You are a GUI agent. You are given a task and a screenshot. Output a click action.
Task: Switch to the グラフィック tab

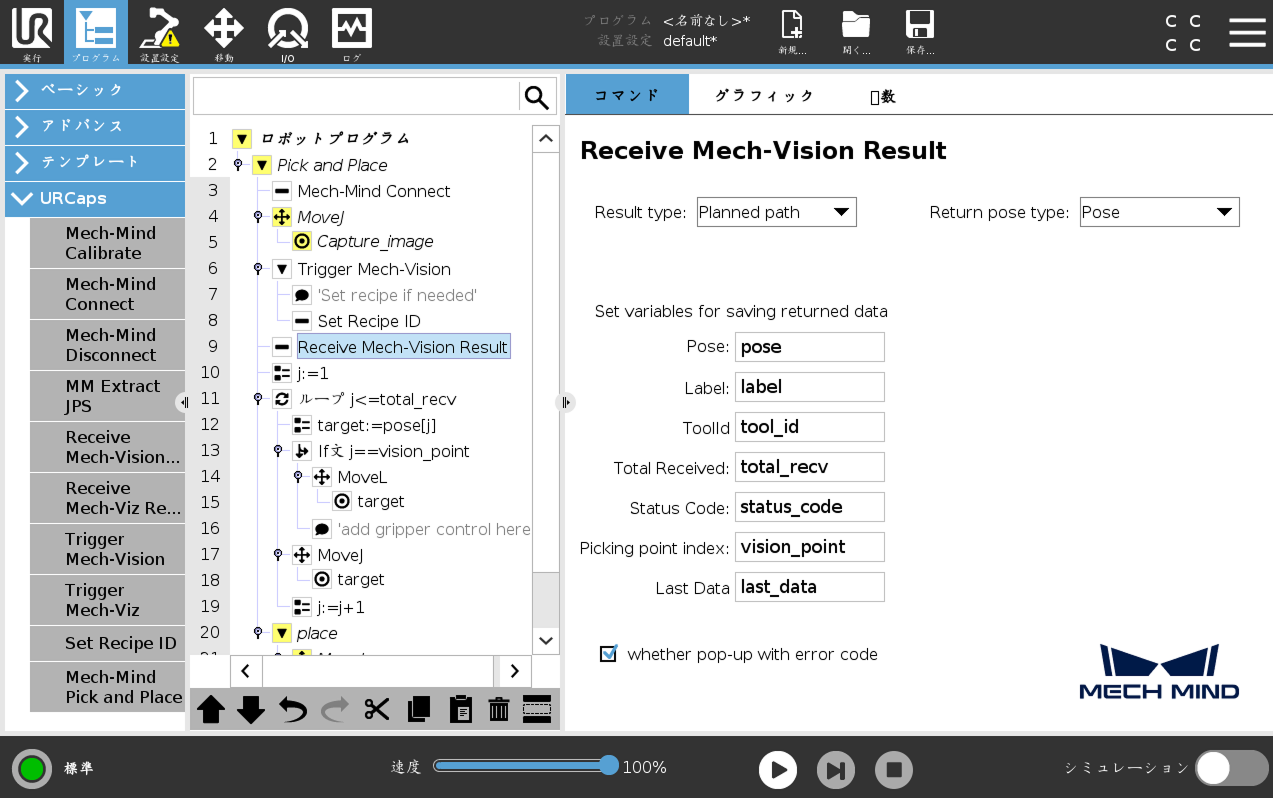pyautogui.click(x=764, y=96)
